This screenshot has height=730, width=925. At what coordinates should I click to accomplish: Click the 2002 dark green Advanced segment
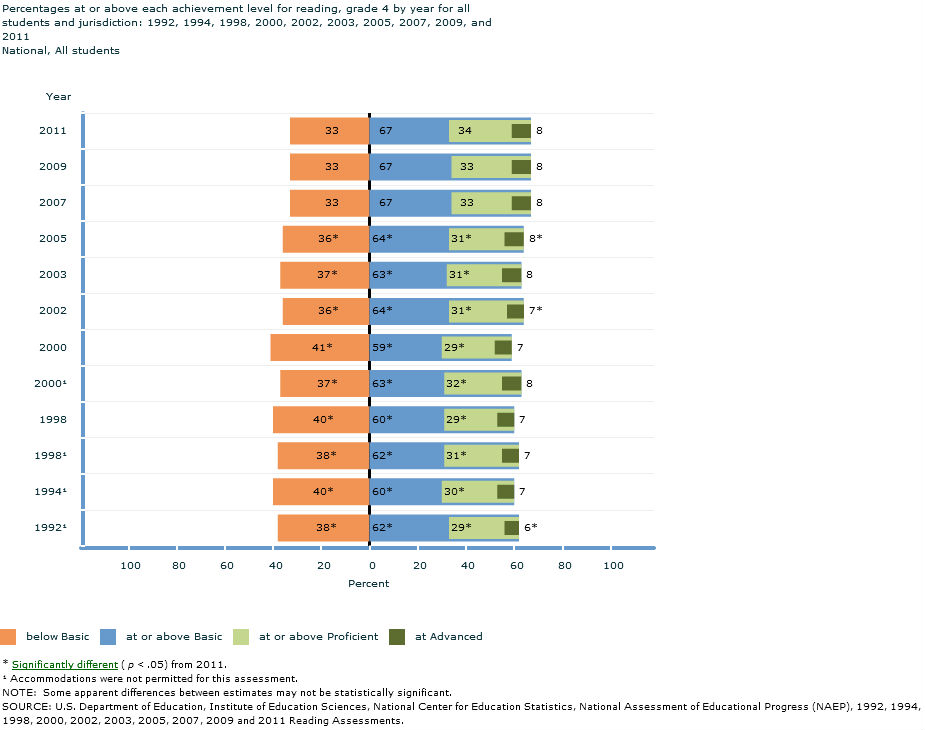click(x=515, y=311)
